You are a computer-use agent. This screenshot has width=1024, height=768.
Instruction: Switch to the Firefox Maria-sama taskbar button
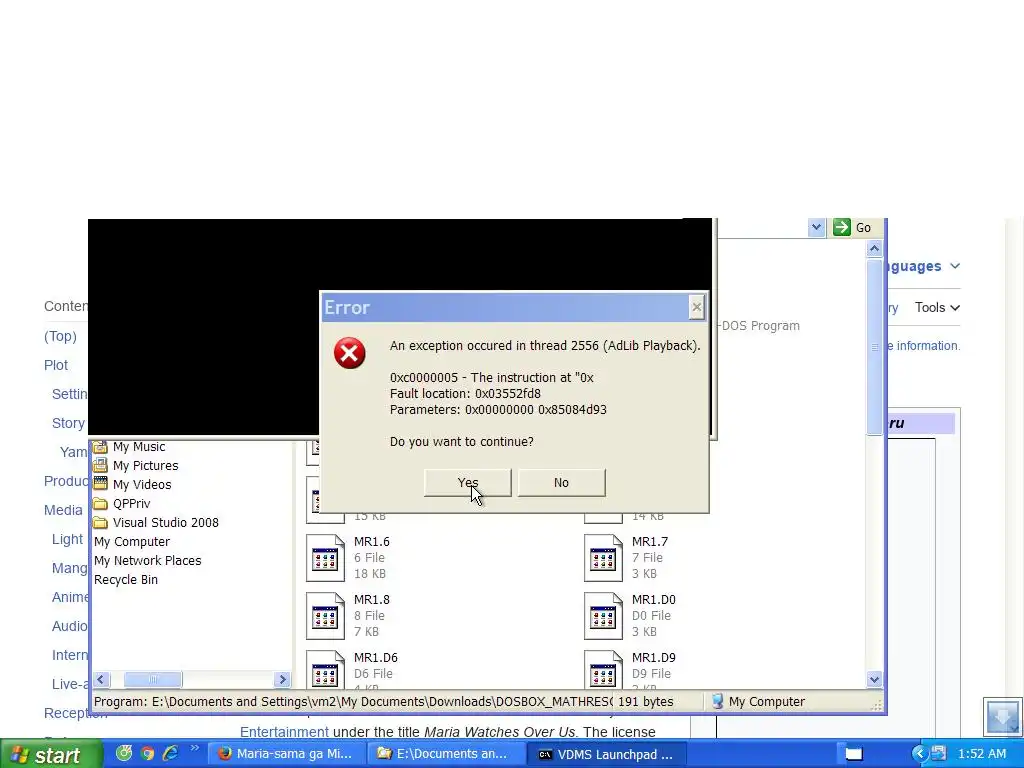pyautogui.click(x=286, y=754)
